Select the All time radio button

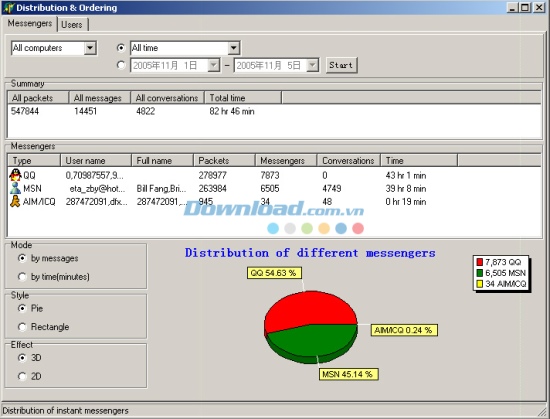point(121,48)
